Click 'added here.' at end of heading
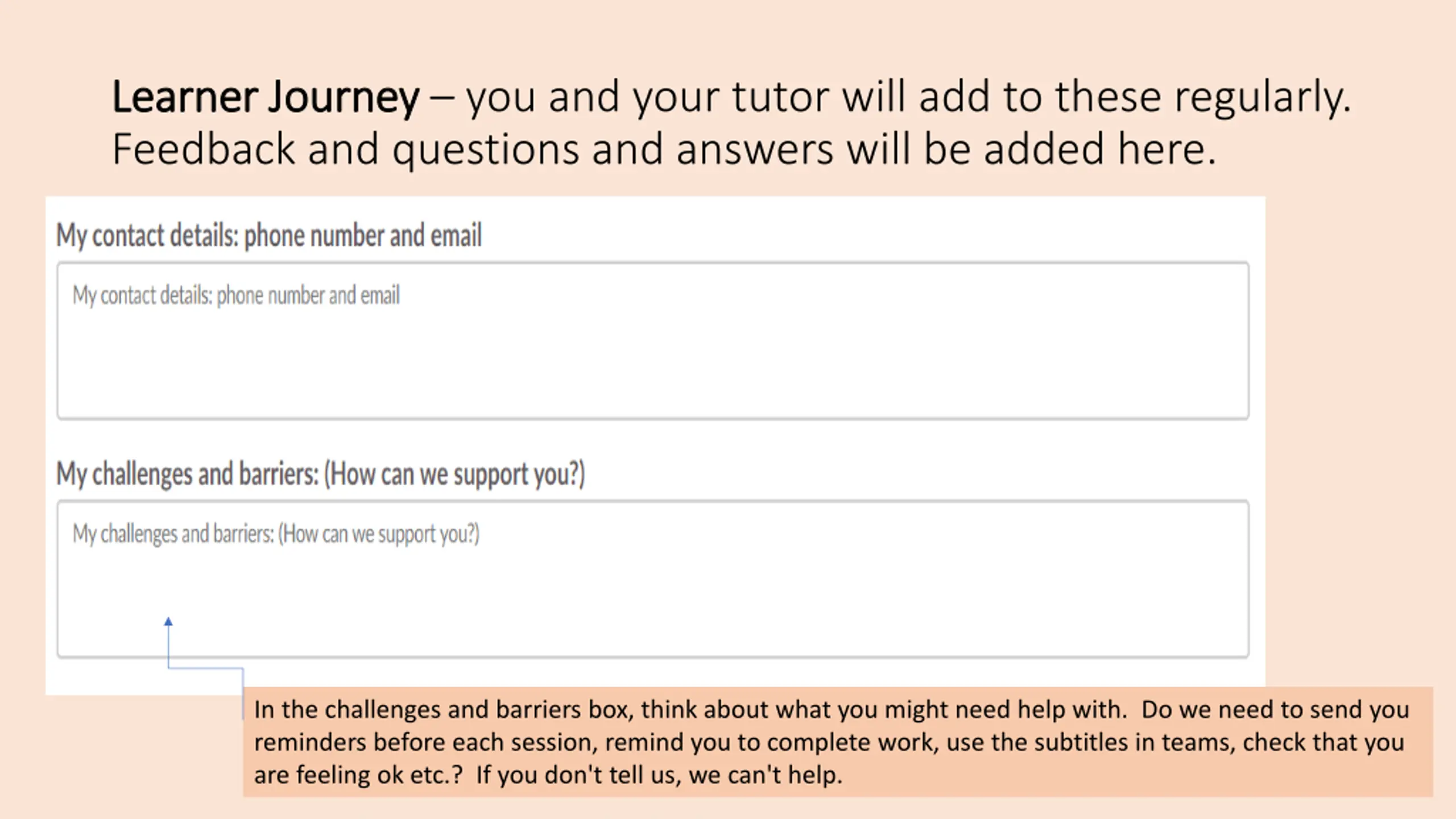This screenshot has width=1456, height=819. pos(1100,150)
